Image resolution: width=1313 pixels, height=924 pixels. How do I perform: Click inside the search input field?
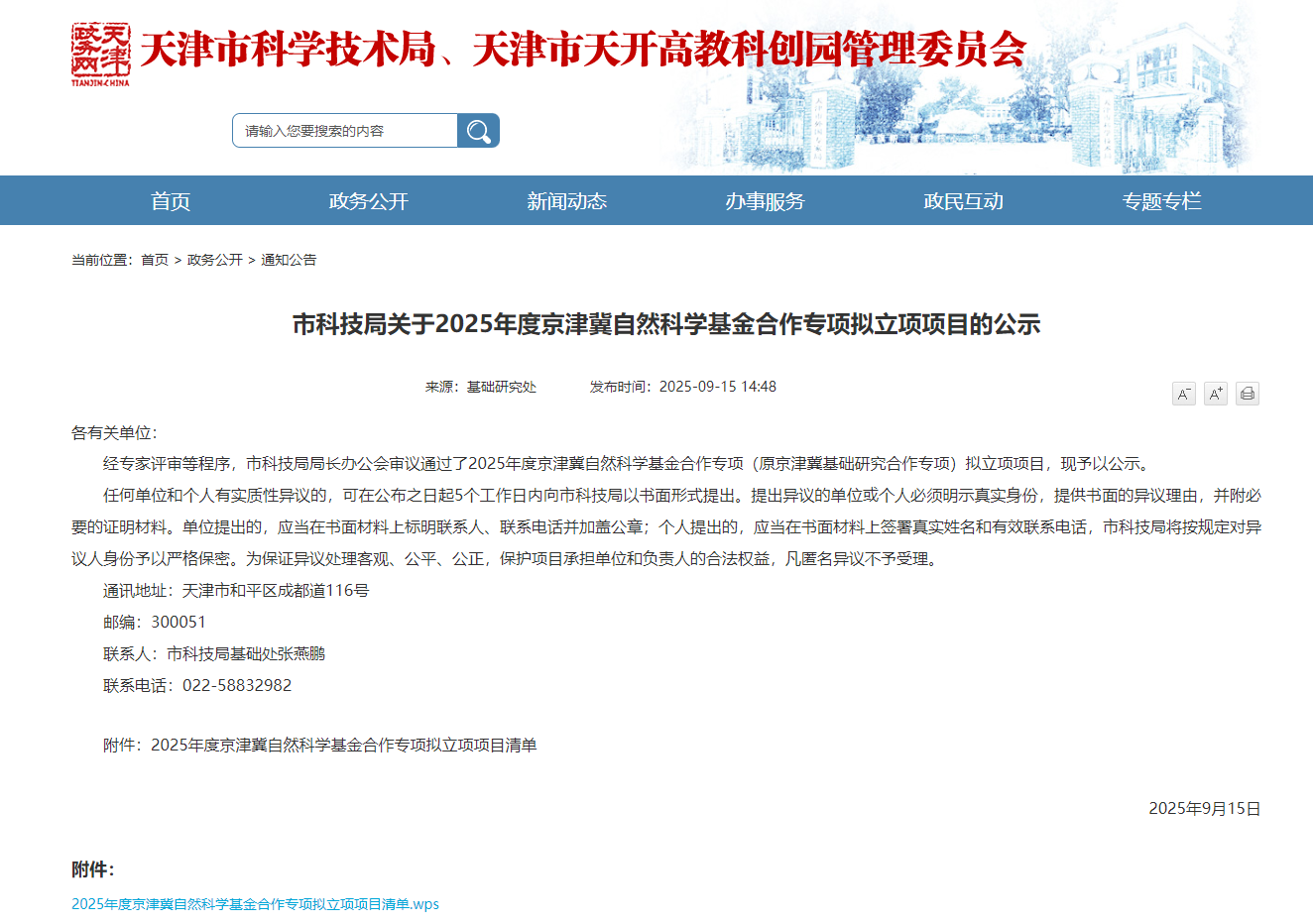coord(344,131)
